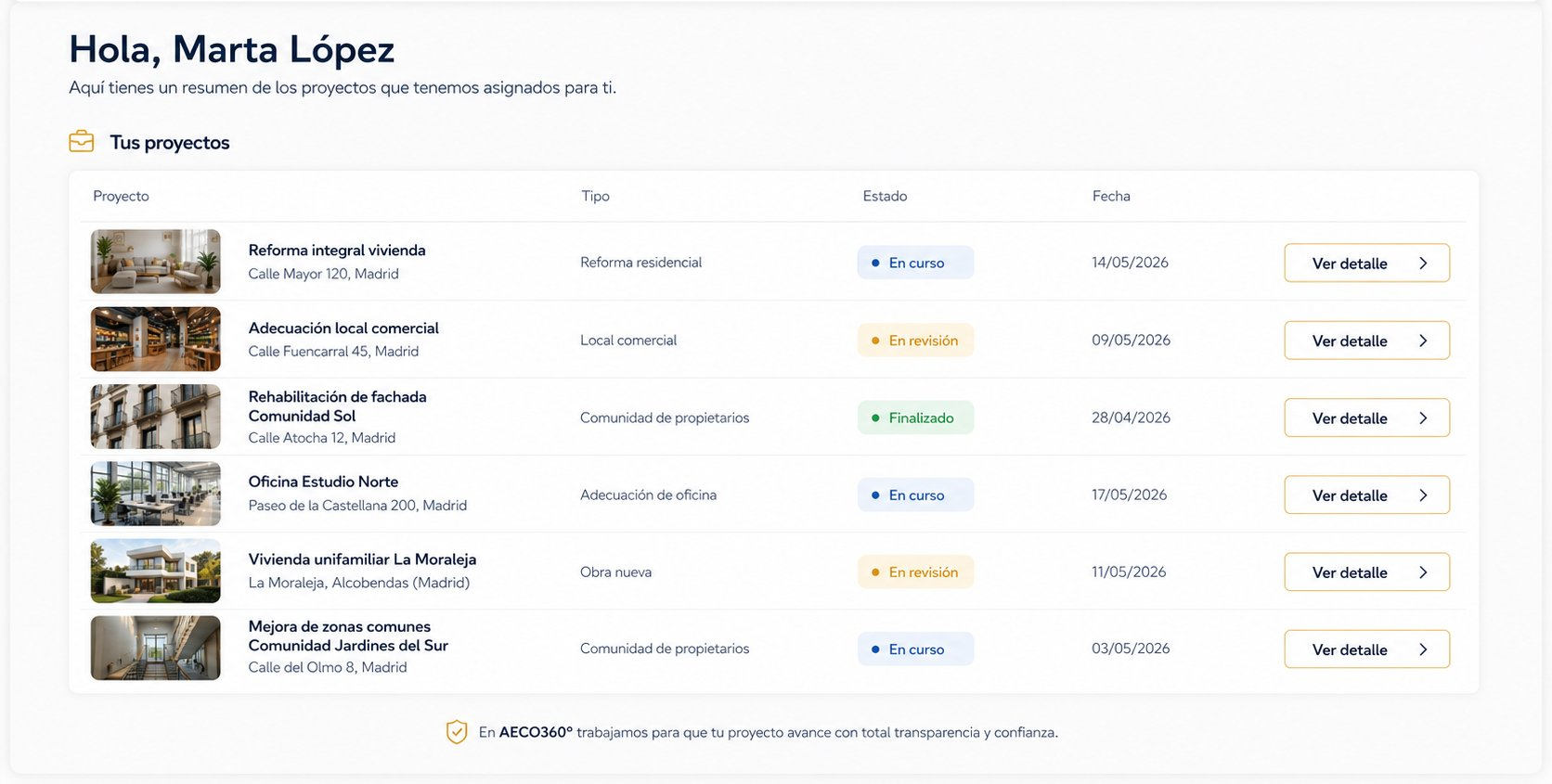Click En curso badge for Reforma integral vivienda
The image size is (1552, 784).
pyautogui.click(x=915, y=263)
